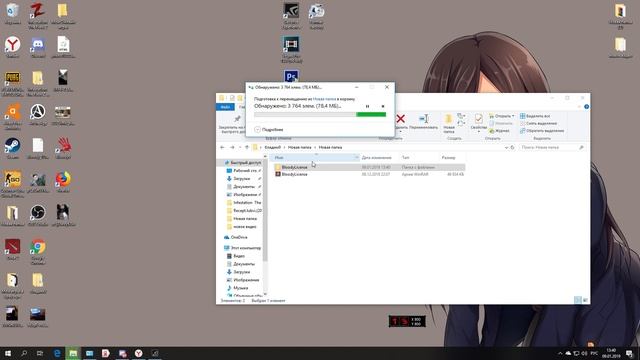Sort by the Имя column header
The image size is (640, 360).
314,158
